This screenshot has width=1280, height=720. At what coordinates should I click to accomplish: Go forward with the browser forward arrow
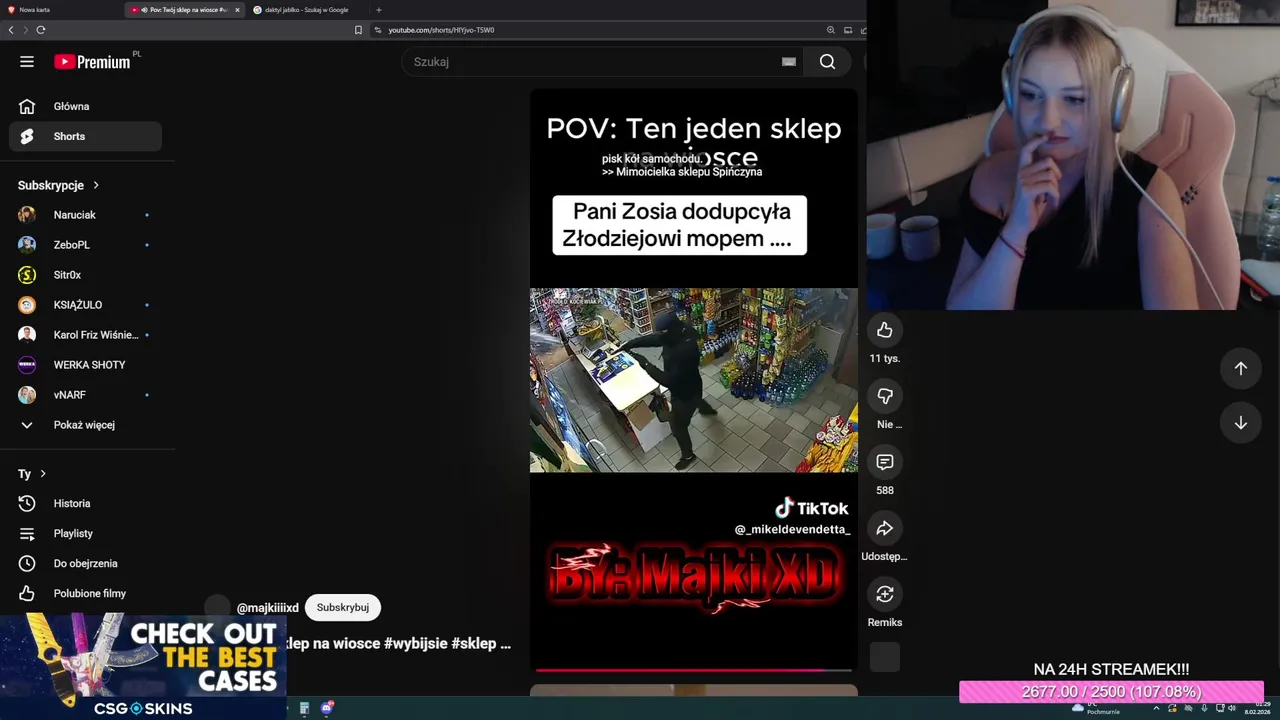(x=26, y=30)
